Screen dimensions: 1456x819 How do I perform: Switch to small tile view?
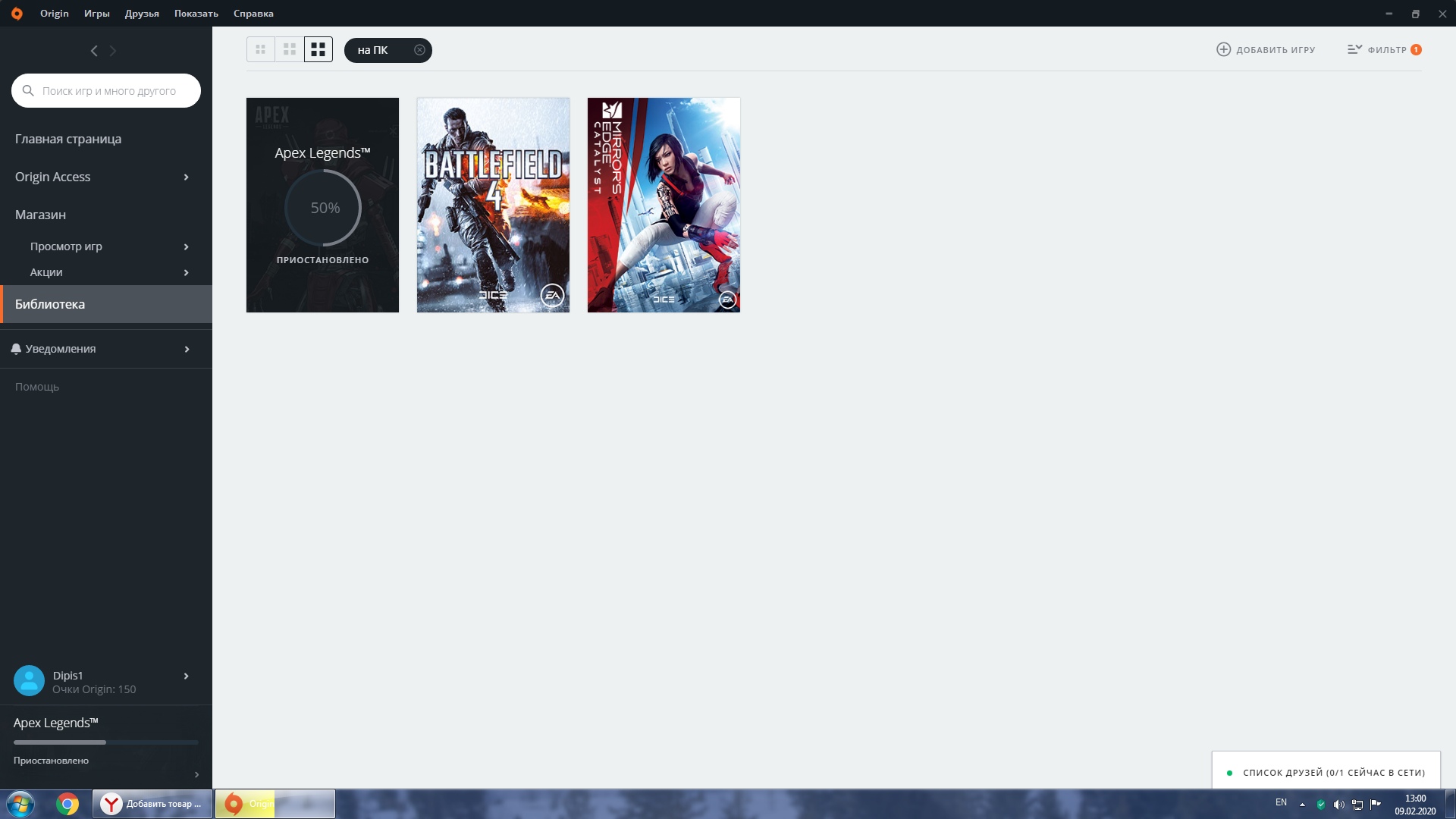(260, 50)
